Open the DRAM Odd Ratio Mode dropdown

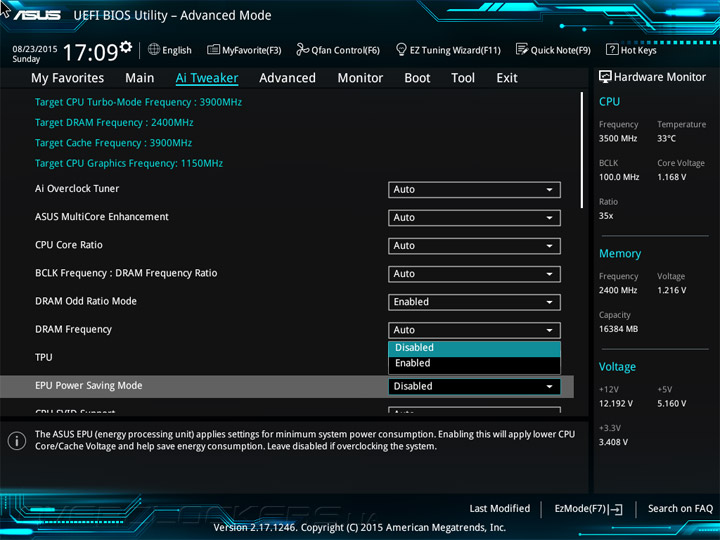(x=474, y=302)
